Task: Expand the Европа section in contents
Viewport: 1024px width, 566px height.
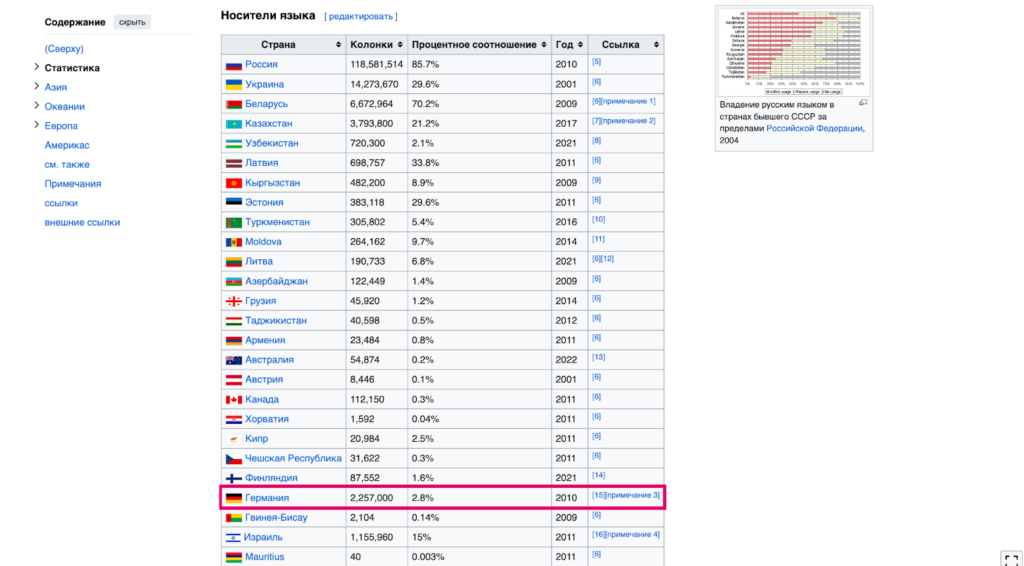Action: point(36,126)
